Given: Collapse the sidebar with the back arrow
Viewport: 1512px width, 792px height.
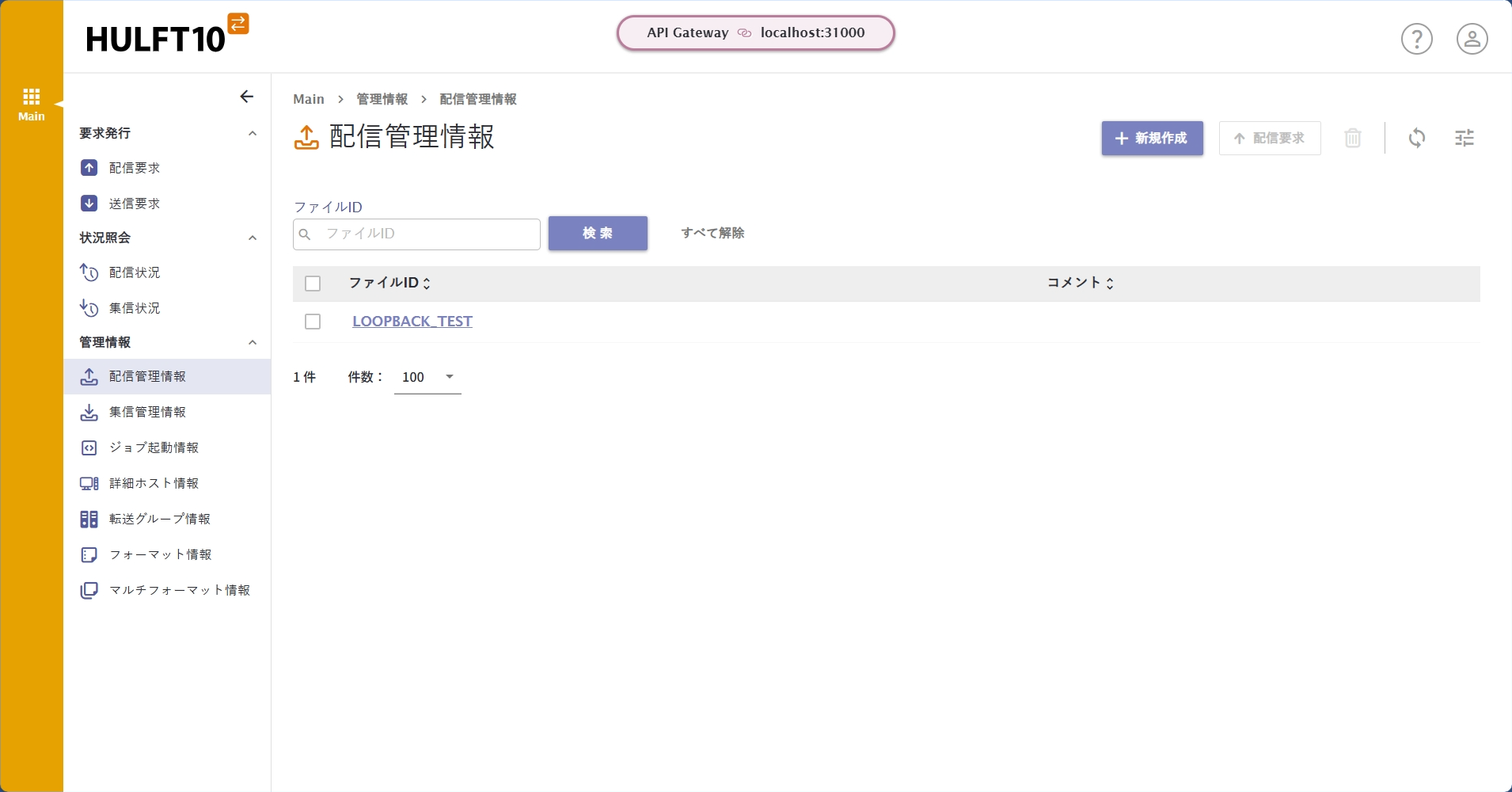Looking at the screenshot, I should click(246, 96).
